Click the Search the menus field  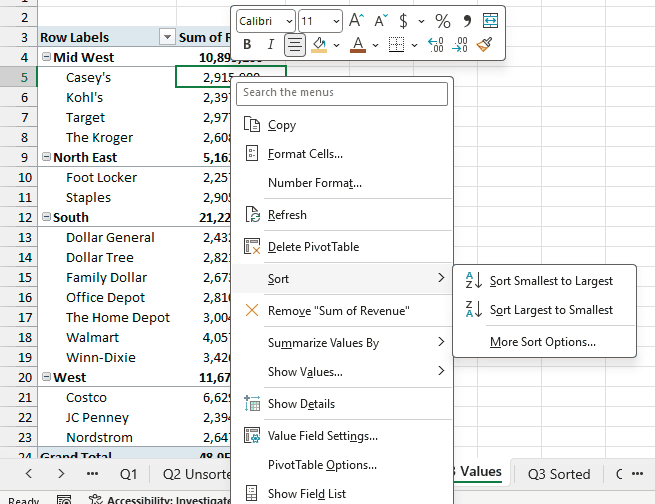[x=342, y=94]
